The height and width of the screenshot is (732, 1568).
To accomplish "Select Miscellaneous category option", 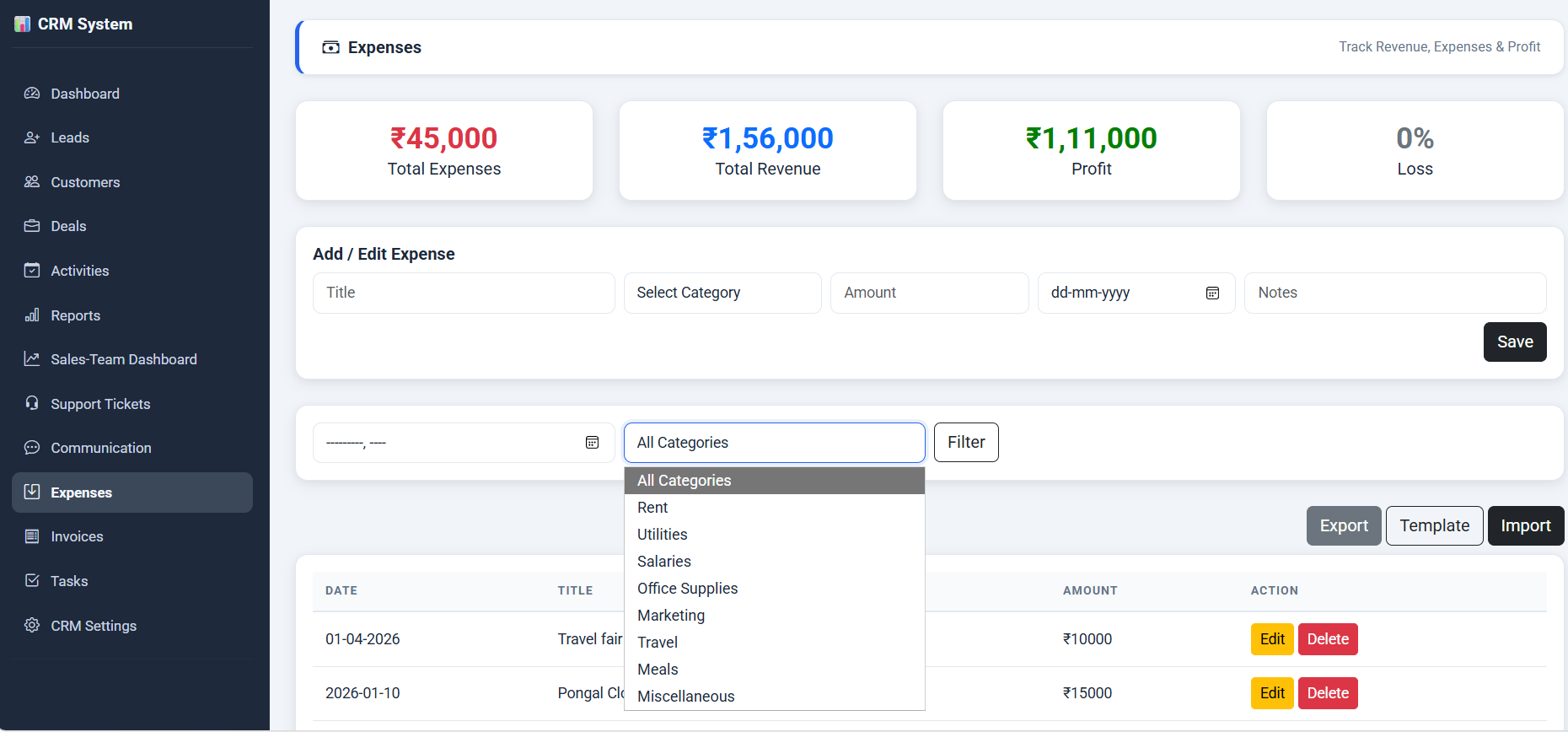I will click(774, 697).
